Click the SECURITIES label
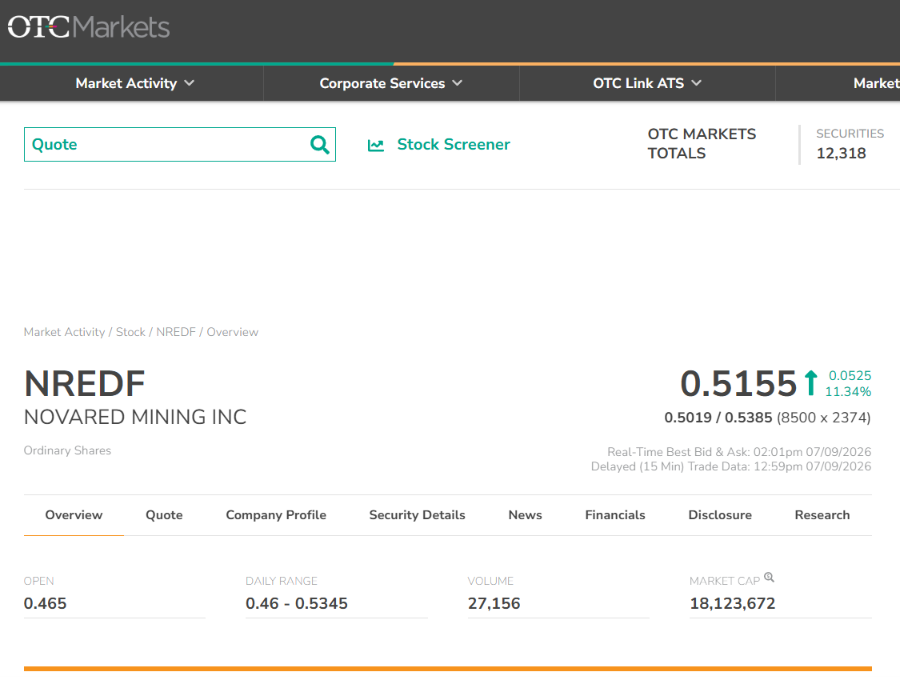Viewport: 900px width, 677px height. click(849, 134)
